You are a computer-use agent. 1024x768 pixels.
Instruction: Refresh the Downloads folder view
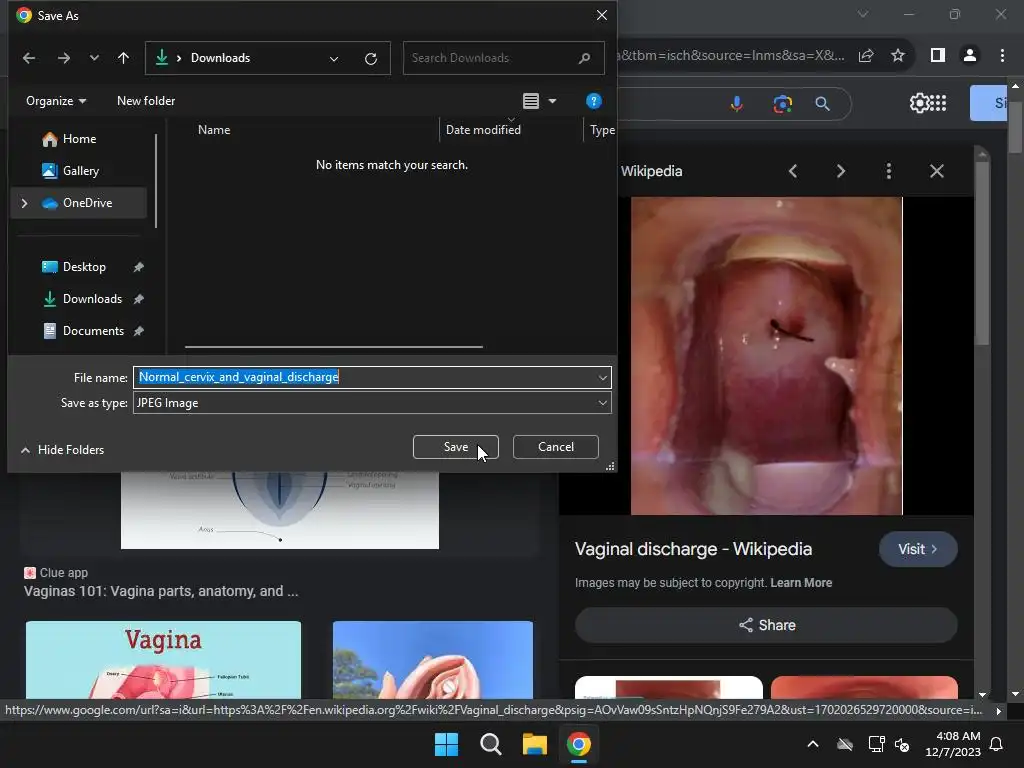click(371, 59)
